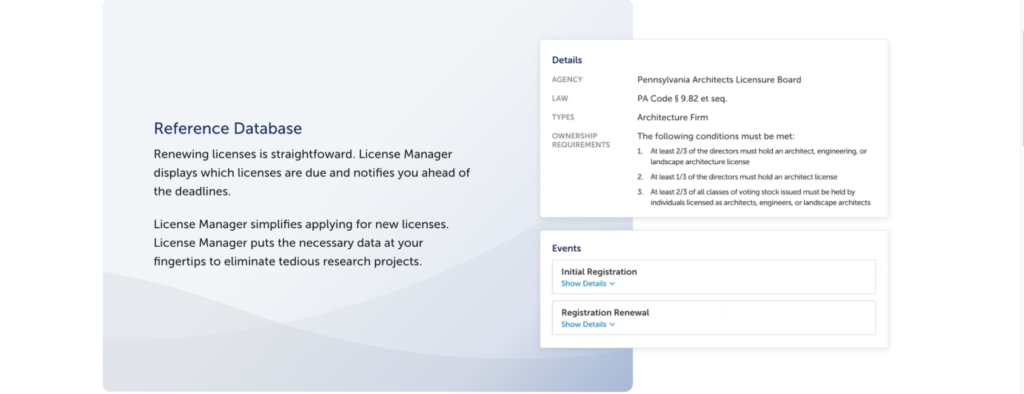Select the Initial Registration event title
1024x394 pixels.
pos(599,272)
